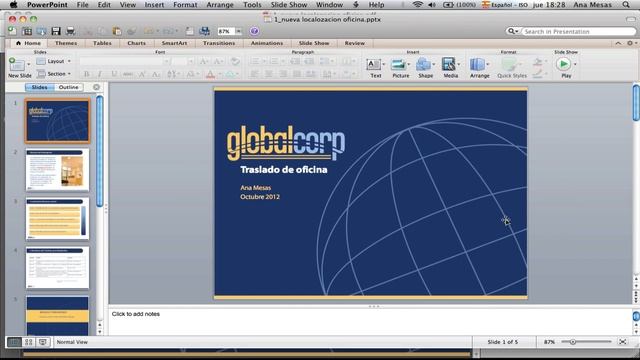The image size is (640, 360).
Task: Open the New Slide dropdown arrow
Action: point(29,64)
